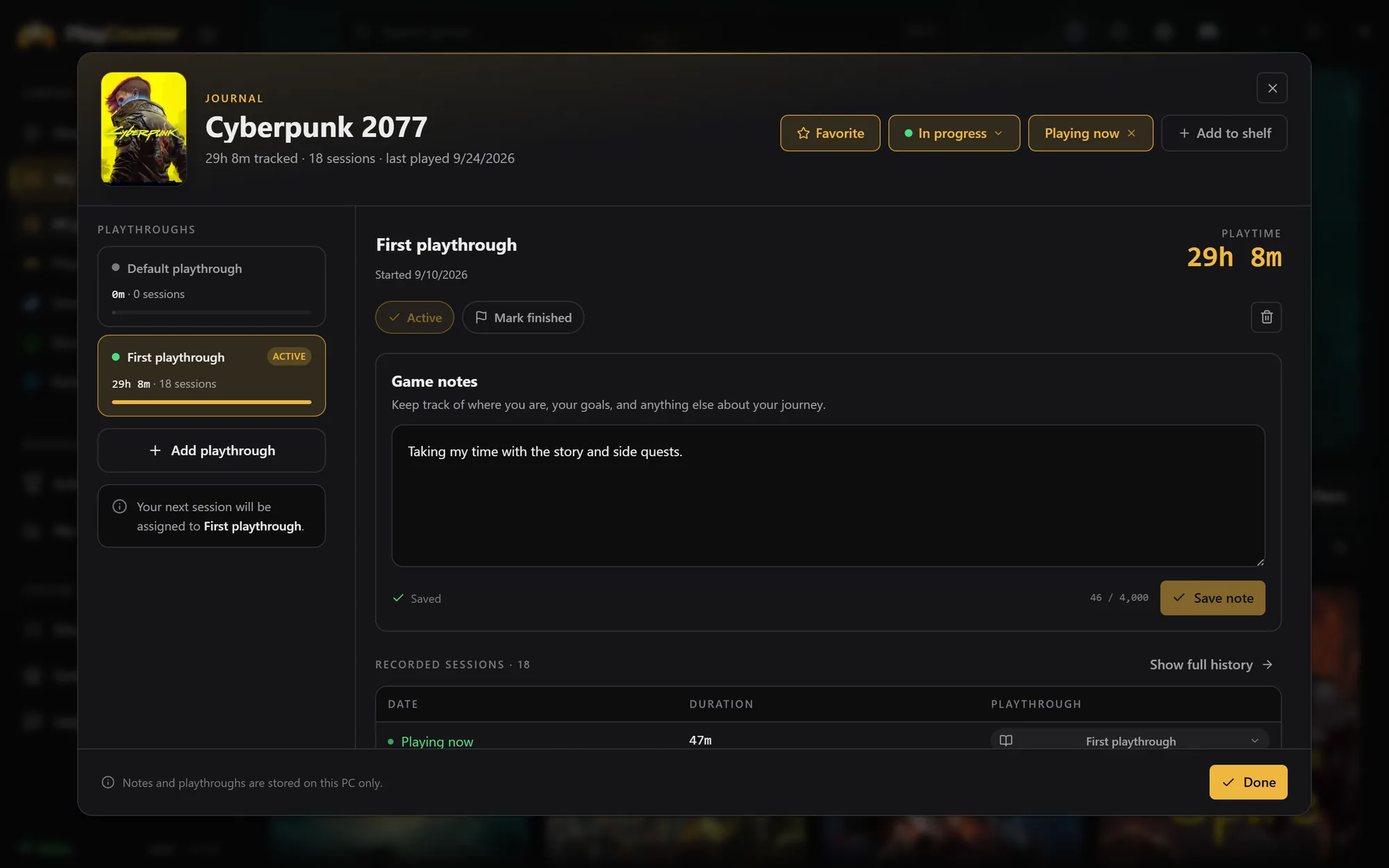Click the book icon in session playthrough selector
The width and height of the screenshot is (1389, 868).
pos(1006,741)
